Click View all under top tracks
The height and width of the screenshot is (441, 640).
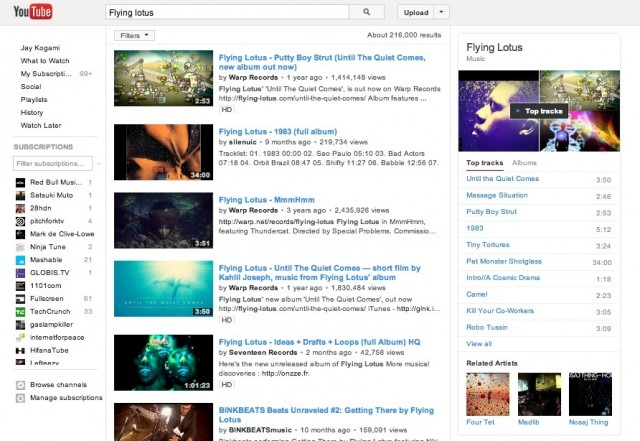pos(479,343)
